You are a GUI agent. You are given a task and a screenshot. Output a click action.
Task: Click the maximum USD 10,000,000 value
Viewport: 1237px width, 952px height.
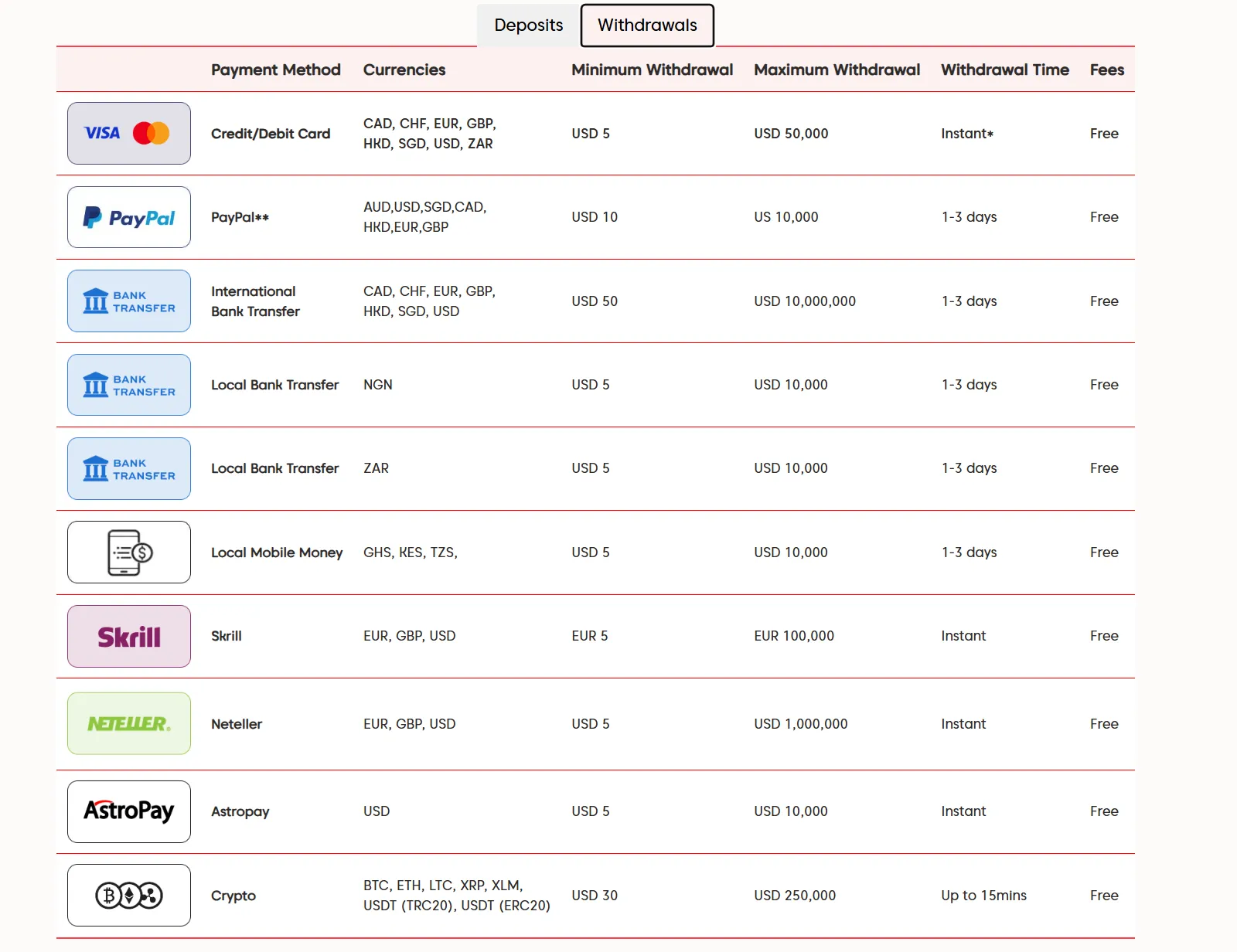pos(805,301)
